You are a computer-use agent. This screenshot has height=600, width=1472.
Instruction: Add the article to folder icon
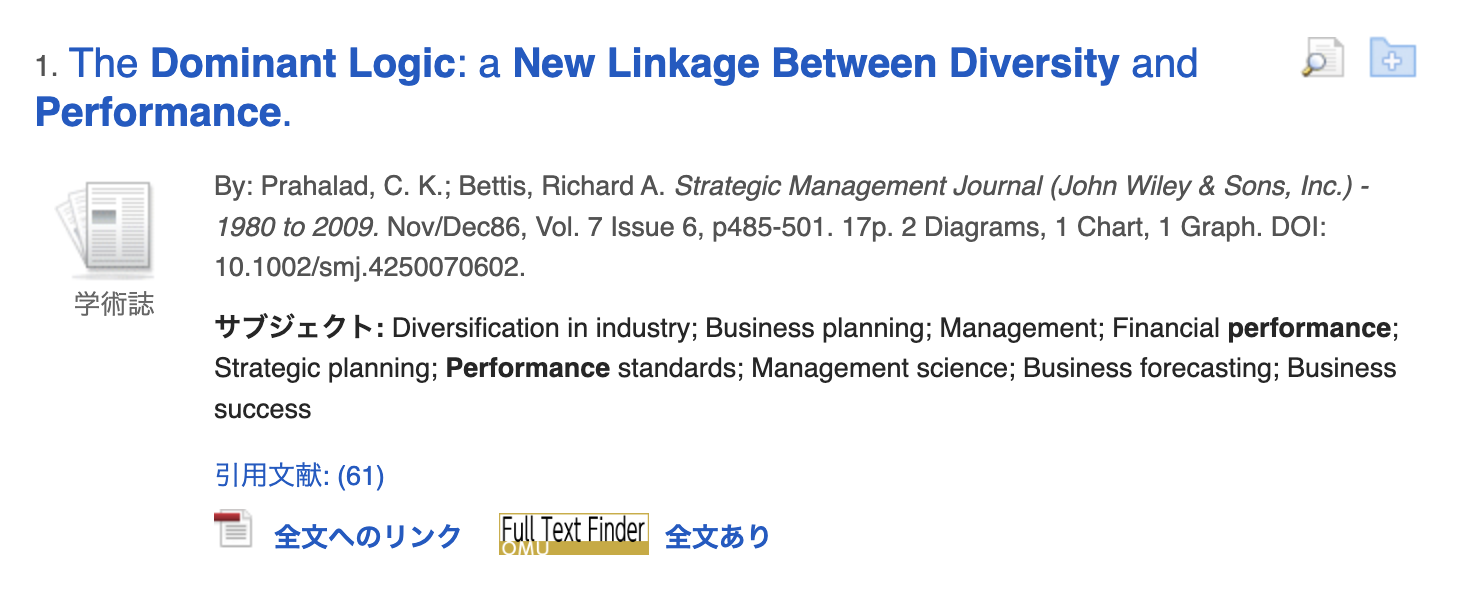[x=1392, y=58]
